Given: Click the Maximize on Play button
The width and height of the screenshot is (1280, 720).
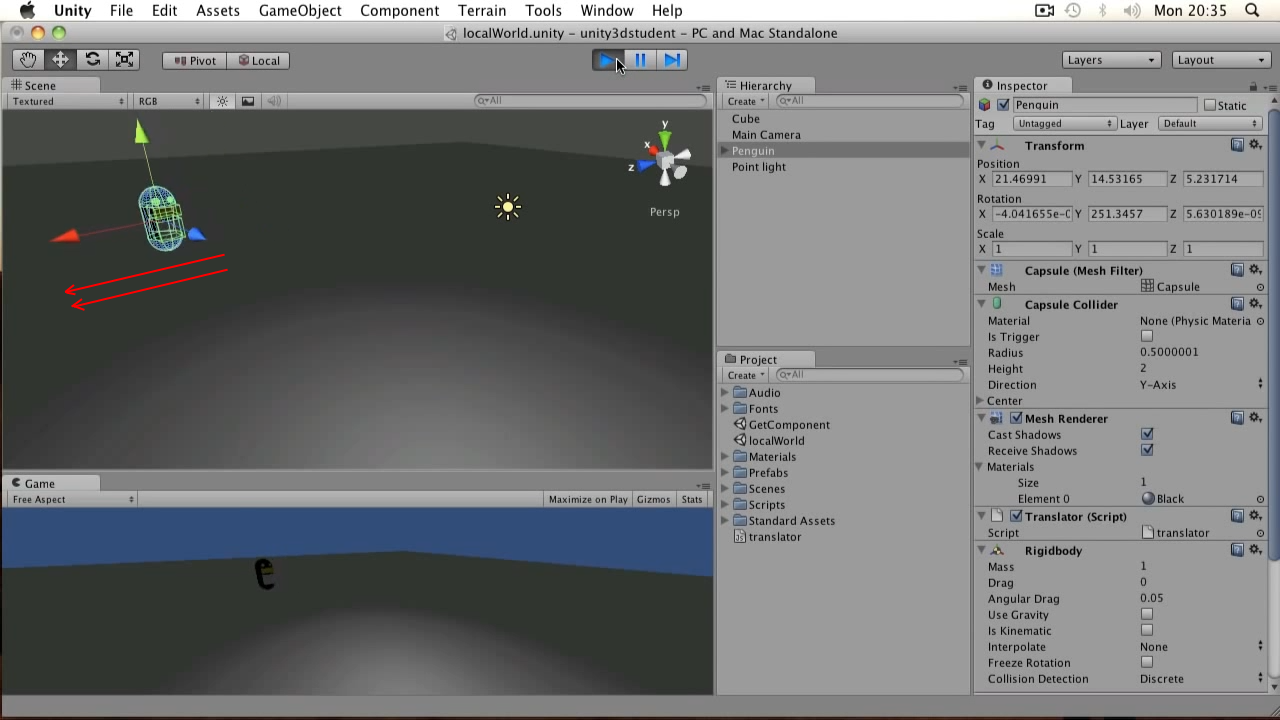Looking at the screenshot, I should [587, 499].
